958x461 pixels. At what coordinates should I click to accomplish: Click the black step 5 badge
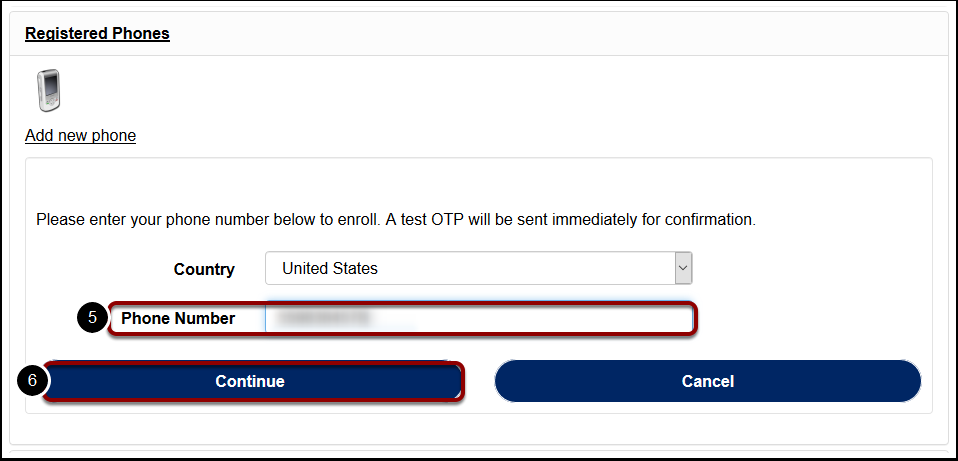click(93, 318)
